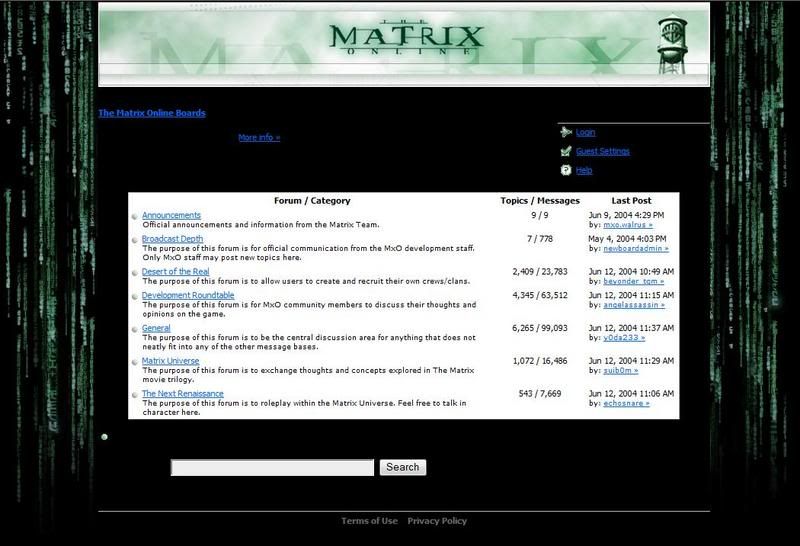View last post by suib0m
The width and height of the screenshot is (800, 546).
(x=621, y=370)
